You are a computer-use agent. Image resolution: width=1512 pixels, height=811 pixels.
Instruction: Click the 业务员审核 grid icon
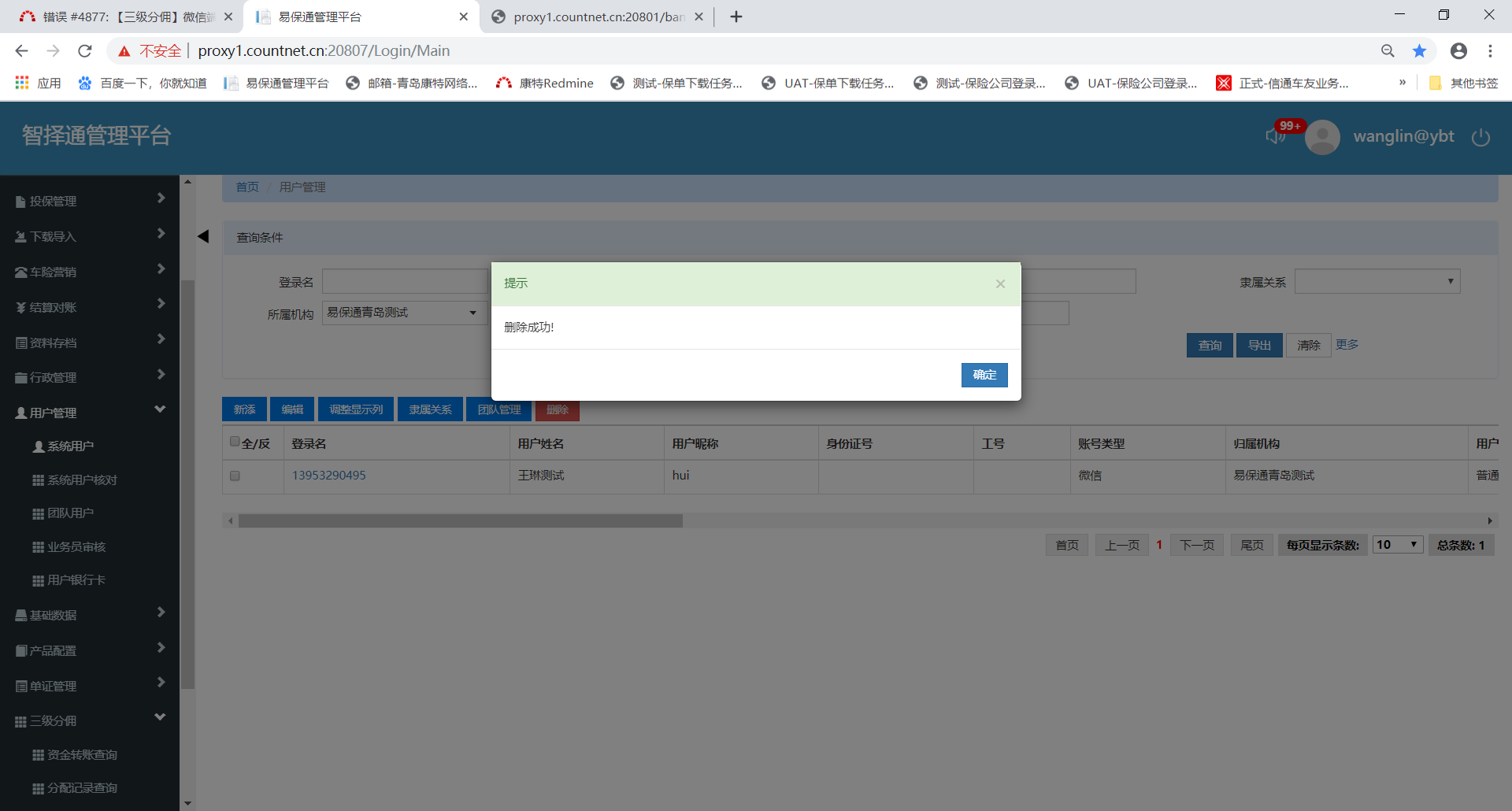point(38,547)
